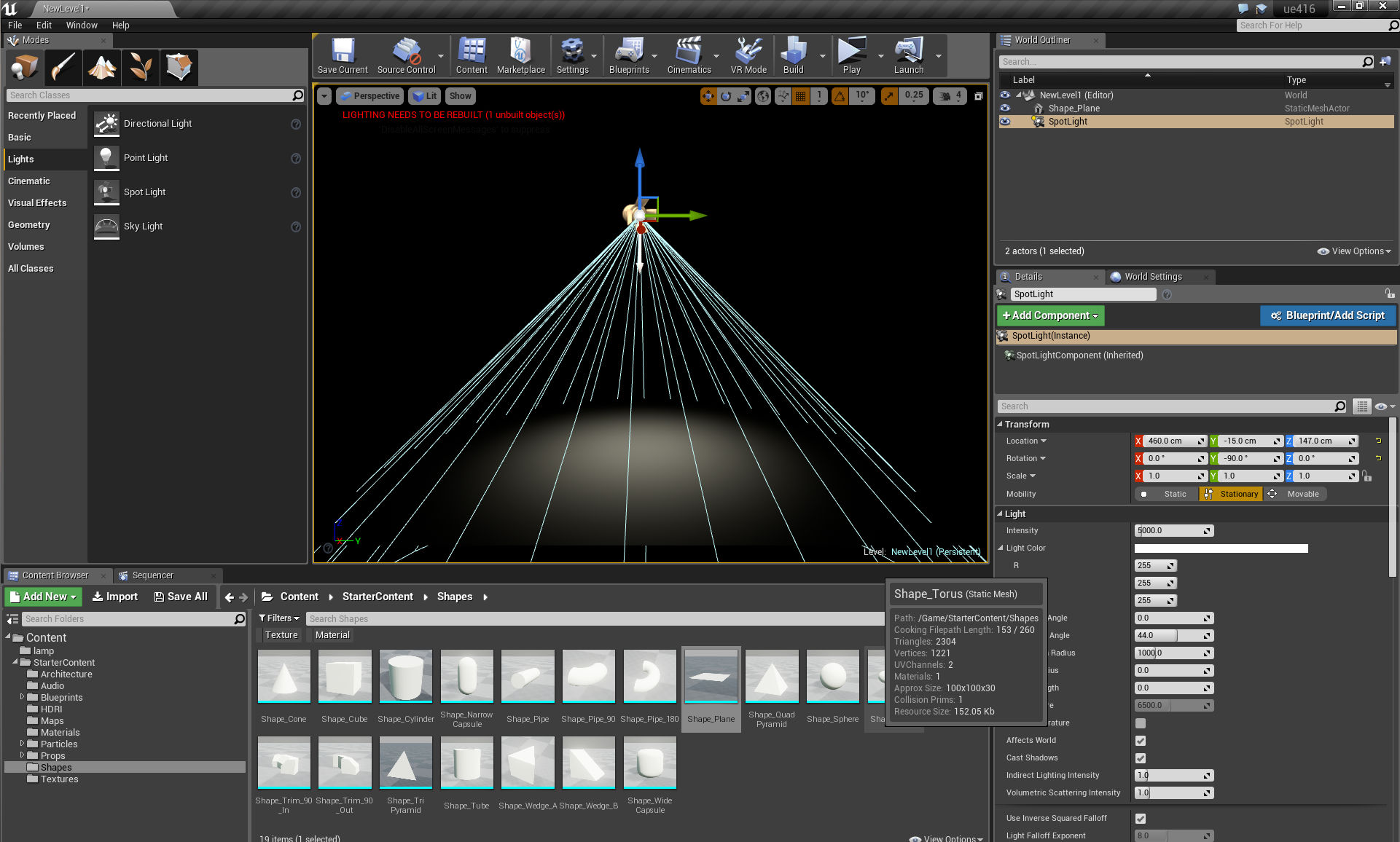Open VR Mode from toolbar
Image resolution: width=1400 pixels, height=842 pixels.
coord(748,55)
